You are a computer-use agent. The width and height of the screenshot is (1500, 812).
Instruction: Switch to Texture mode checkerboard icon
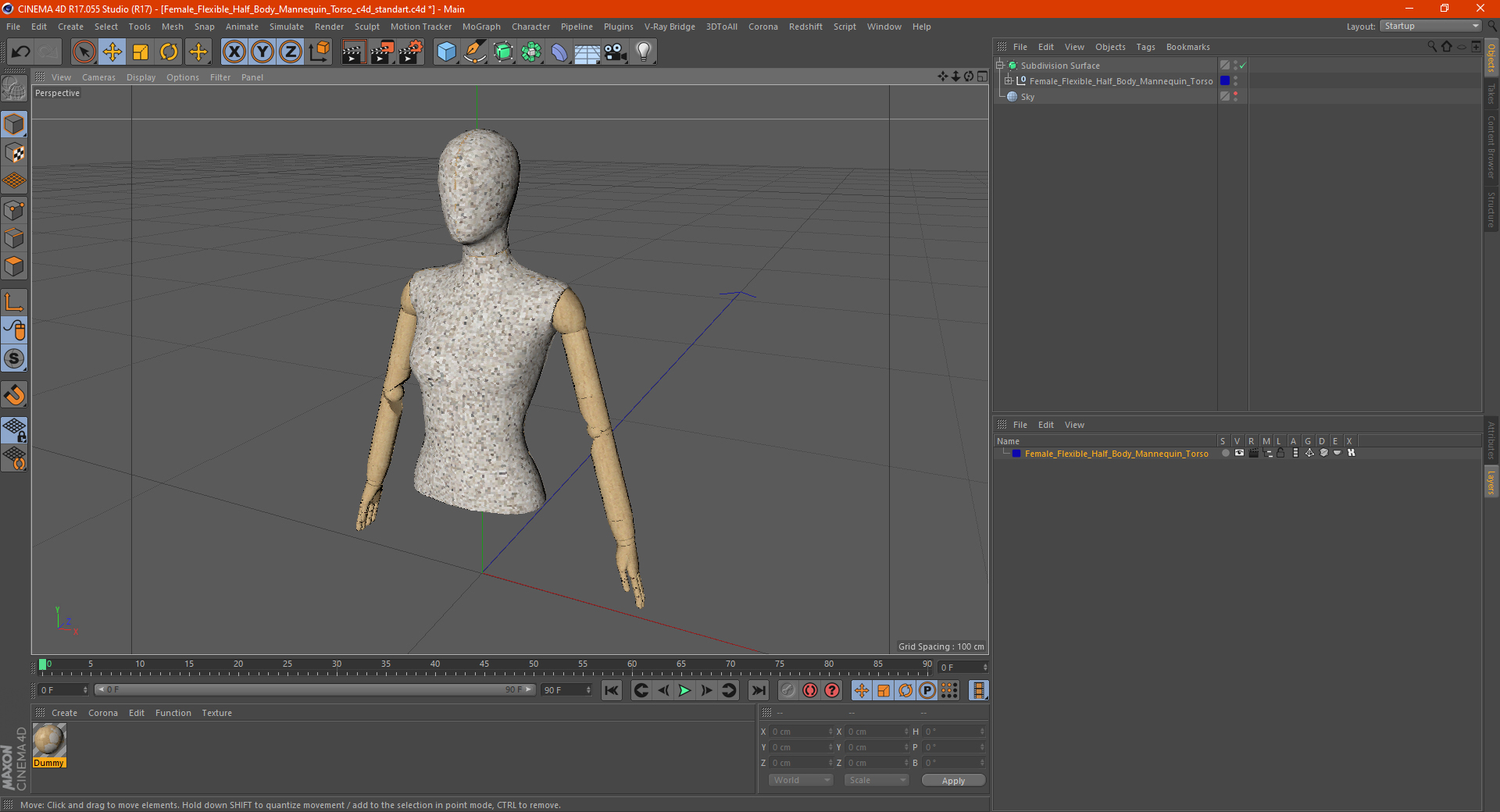coord(14,153)
